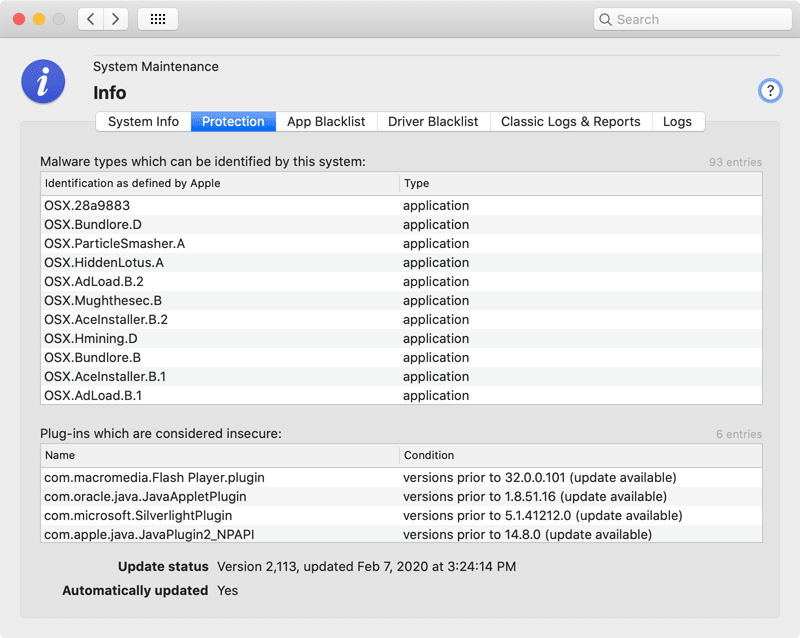Click the 'application' type for OSX.28a9883
800x638 pixels.
[436, 206]
